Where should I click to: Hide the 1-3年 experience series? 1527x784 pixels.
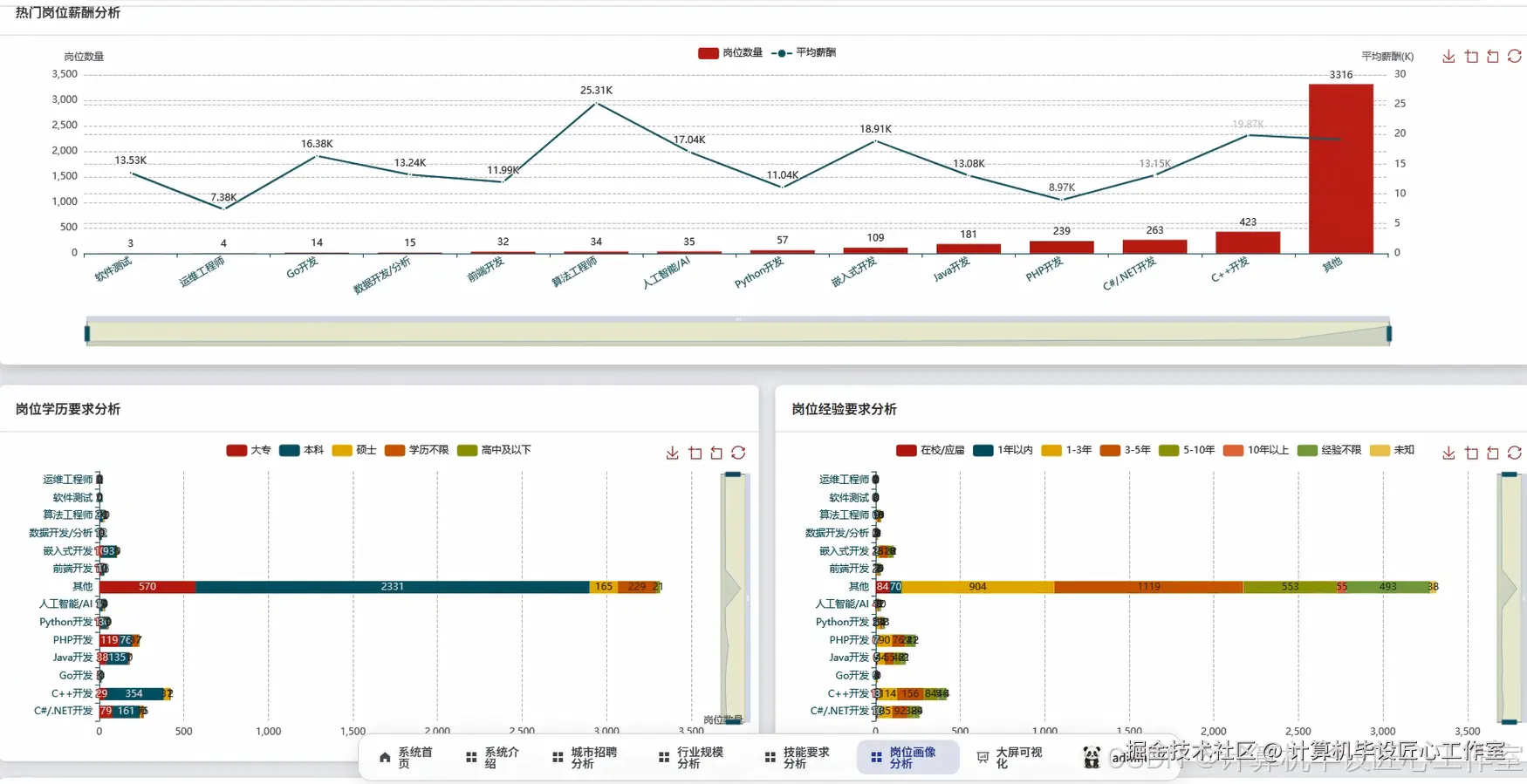coord(1066,450)
